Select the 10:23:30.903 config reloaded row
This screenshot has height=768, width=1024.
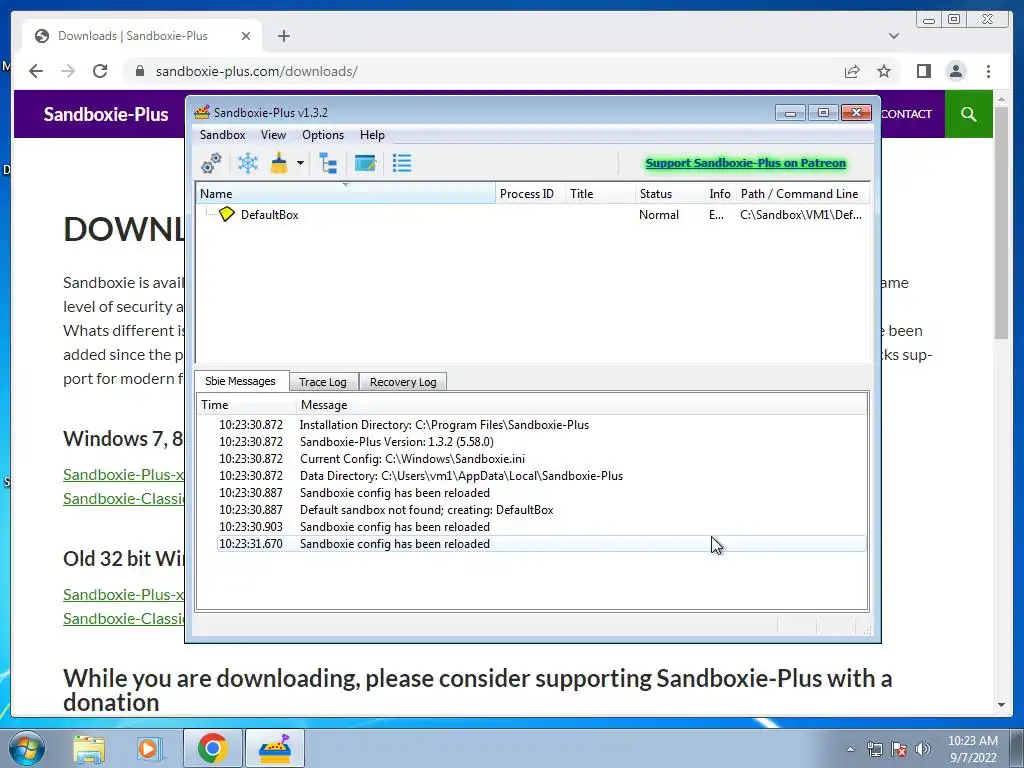click(541, 527)
